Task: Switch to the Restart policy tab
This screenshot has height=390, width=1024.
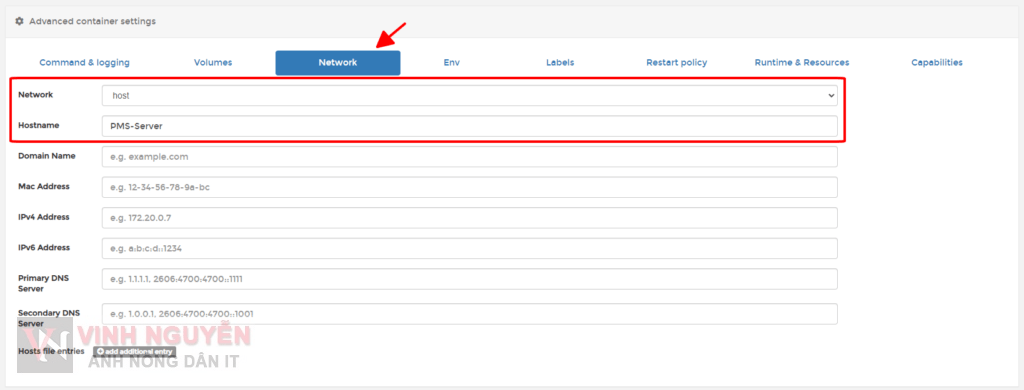Action: click(677, 63)
